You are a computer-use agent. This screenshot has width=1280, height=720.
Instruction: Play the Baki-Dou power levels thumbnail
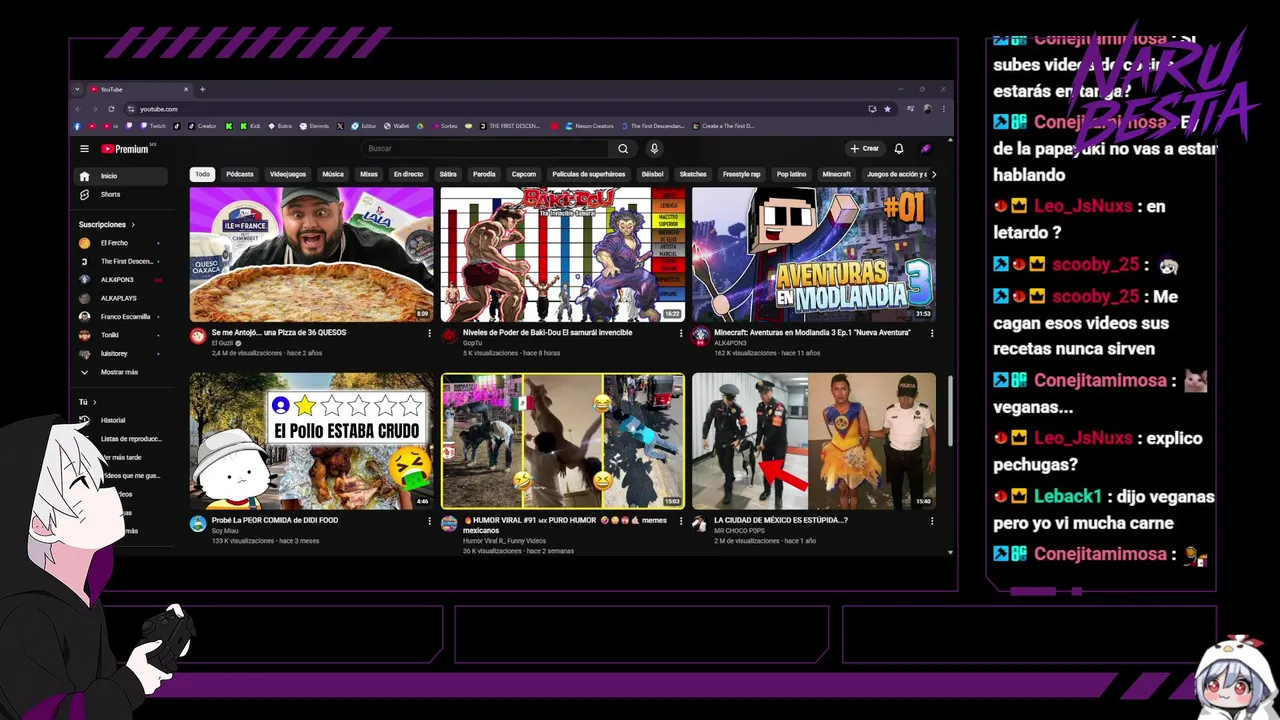tap(563, 254)
